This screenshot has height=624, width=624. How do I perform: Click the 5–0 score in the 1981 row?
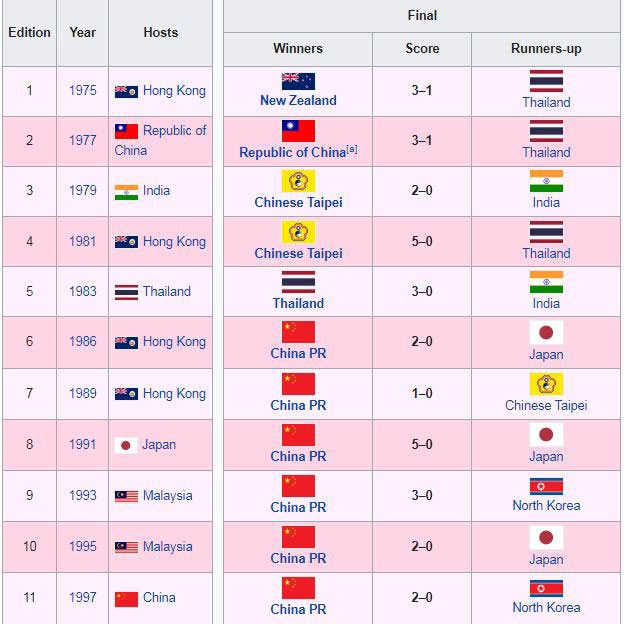coord(422,242)
